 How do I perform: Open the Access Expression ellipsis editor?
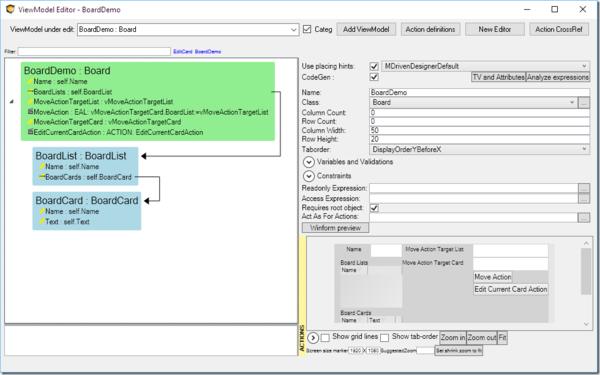coord(584,198)
